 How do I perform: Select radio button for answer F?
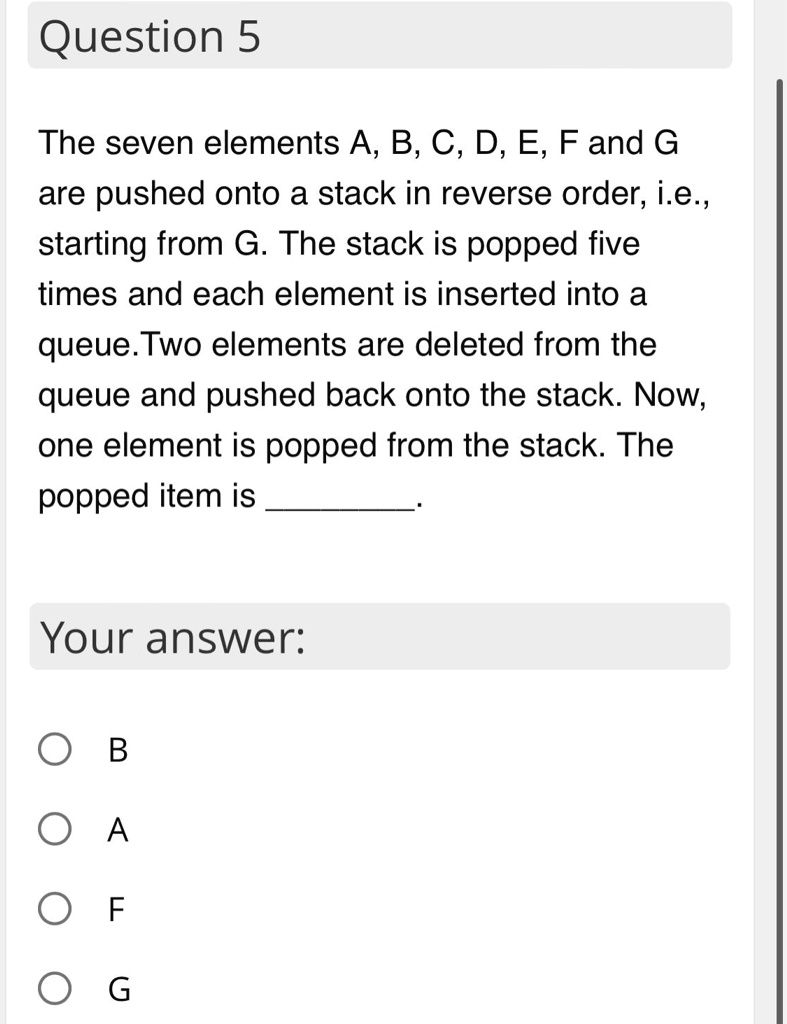[x=55, y=909]
